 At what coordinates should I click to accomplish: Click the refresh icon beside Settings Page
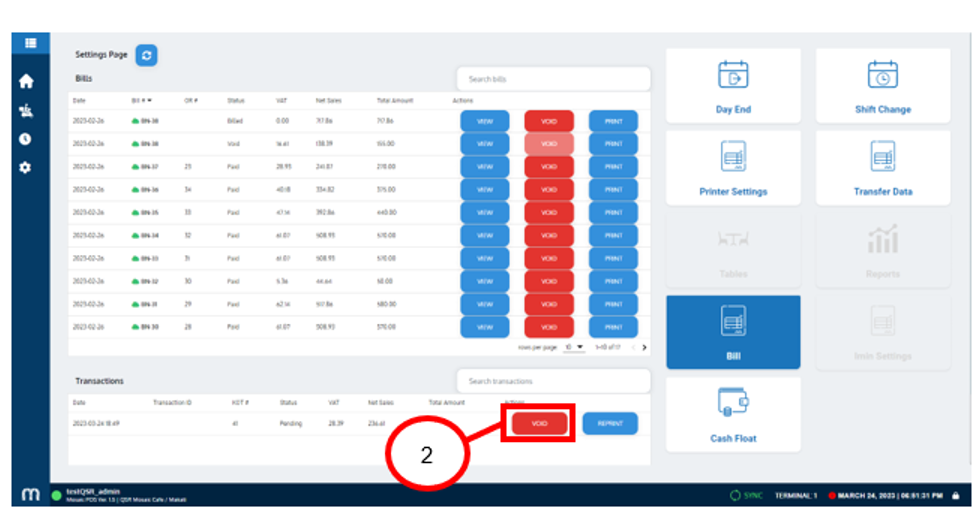(147, 56)
